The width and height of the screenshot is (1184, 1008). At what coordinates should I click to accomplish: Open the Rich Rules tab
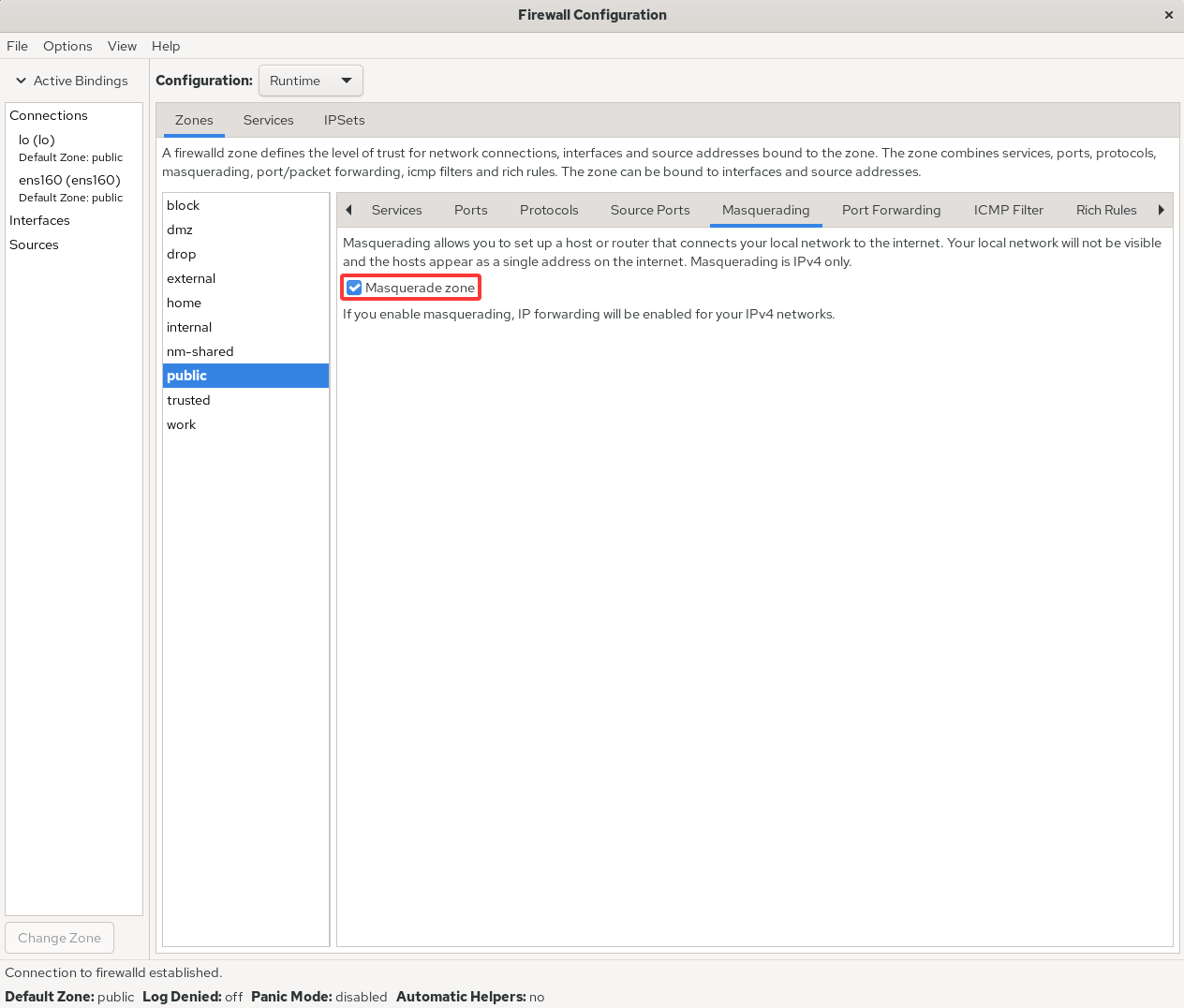pos(1105,210)
